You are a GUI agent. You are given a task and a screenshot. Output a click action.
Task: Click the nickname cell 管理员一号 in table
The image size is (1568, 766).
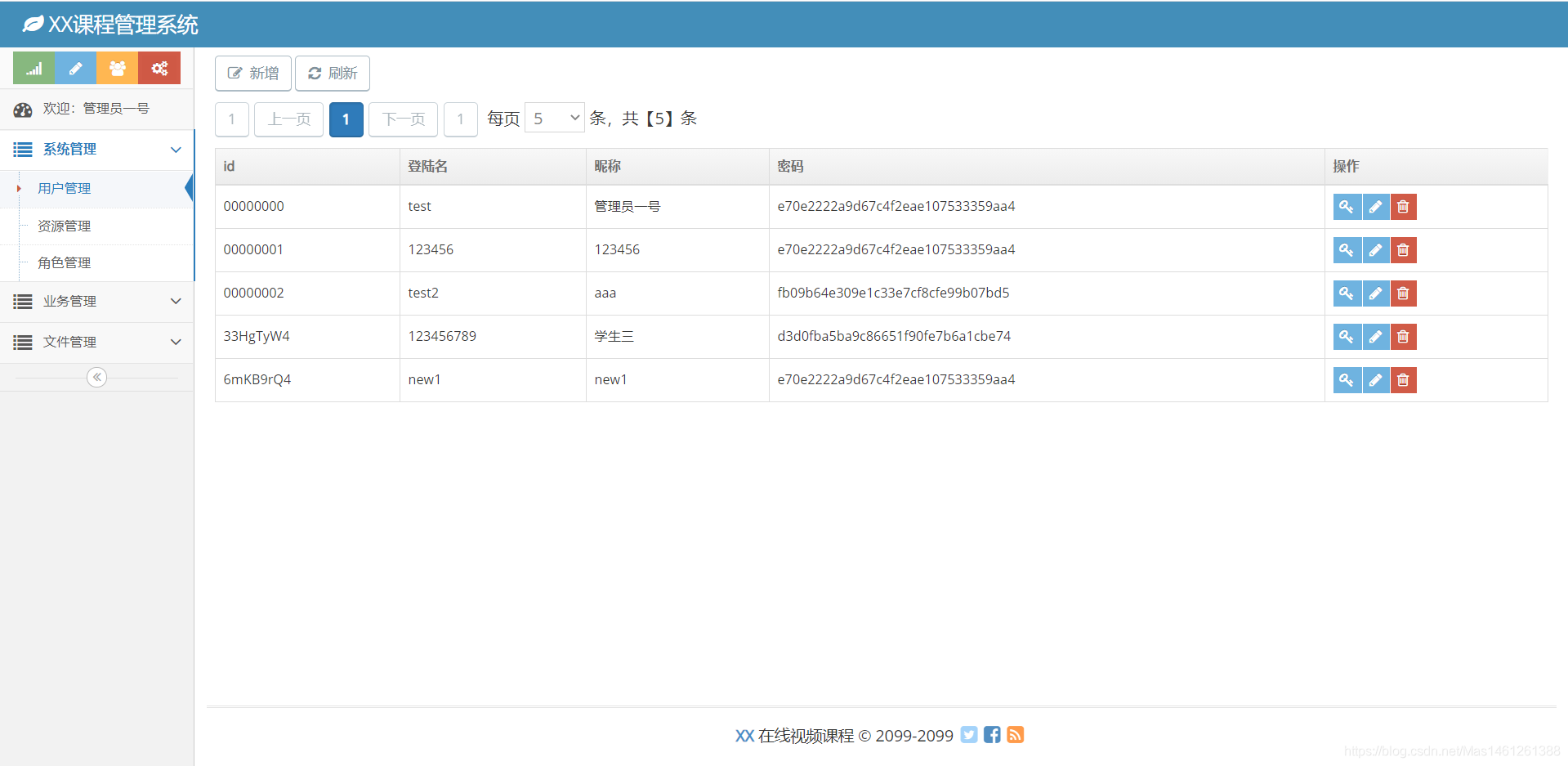tap(628, 207)
